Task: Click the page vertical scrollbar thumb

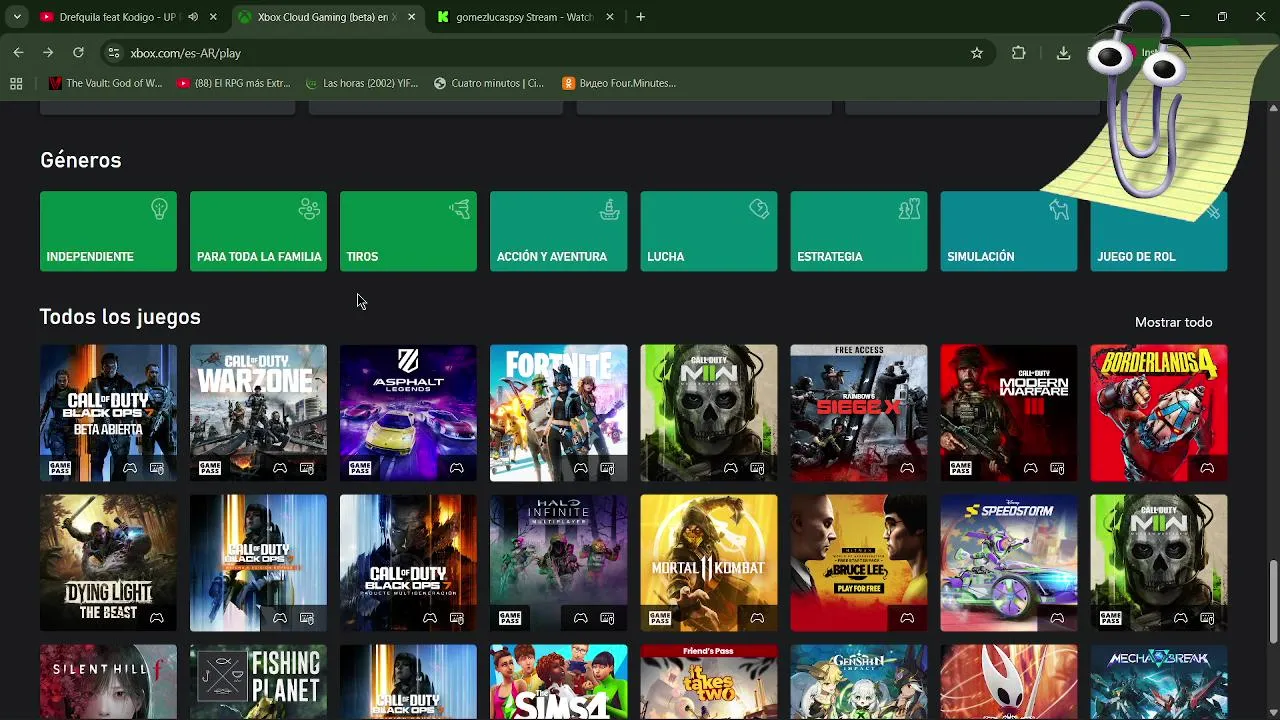Action: [x=1273, y=602]
